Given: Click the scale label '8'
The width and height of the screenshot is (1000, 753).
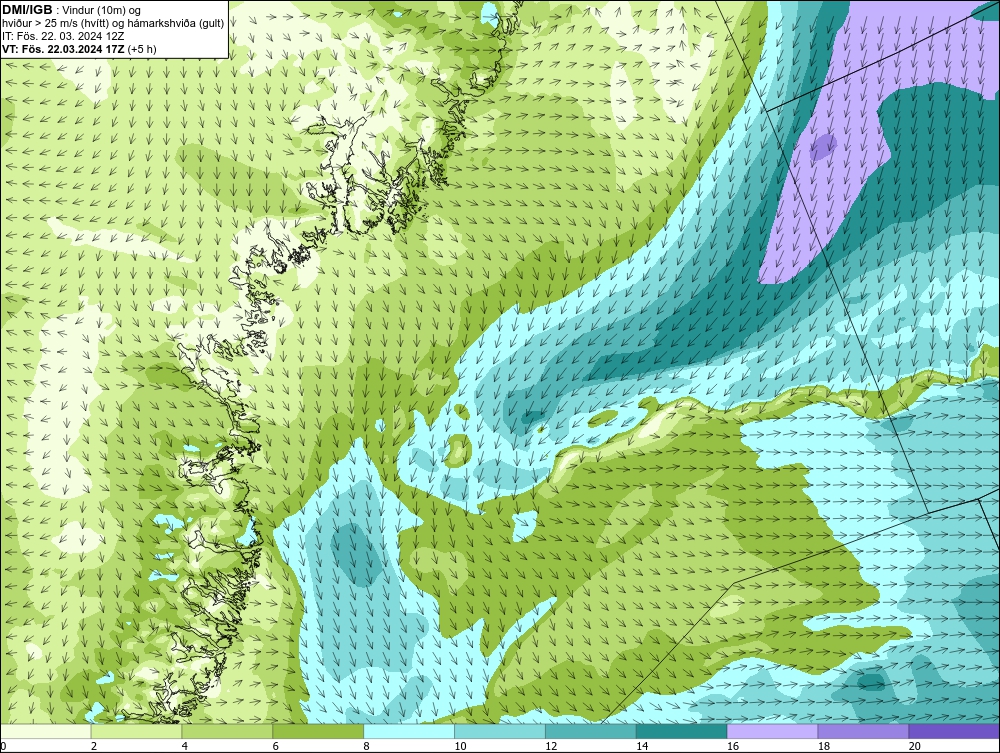Looking at the screenshot, I should coord(366,746).
